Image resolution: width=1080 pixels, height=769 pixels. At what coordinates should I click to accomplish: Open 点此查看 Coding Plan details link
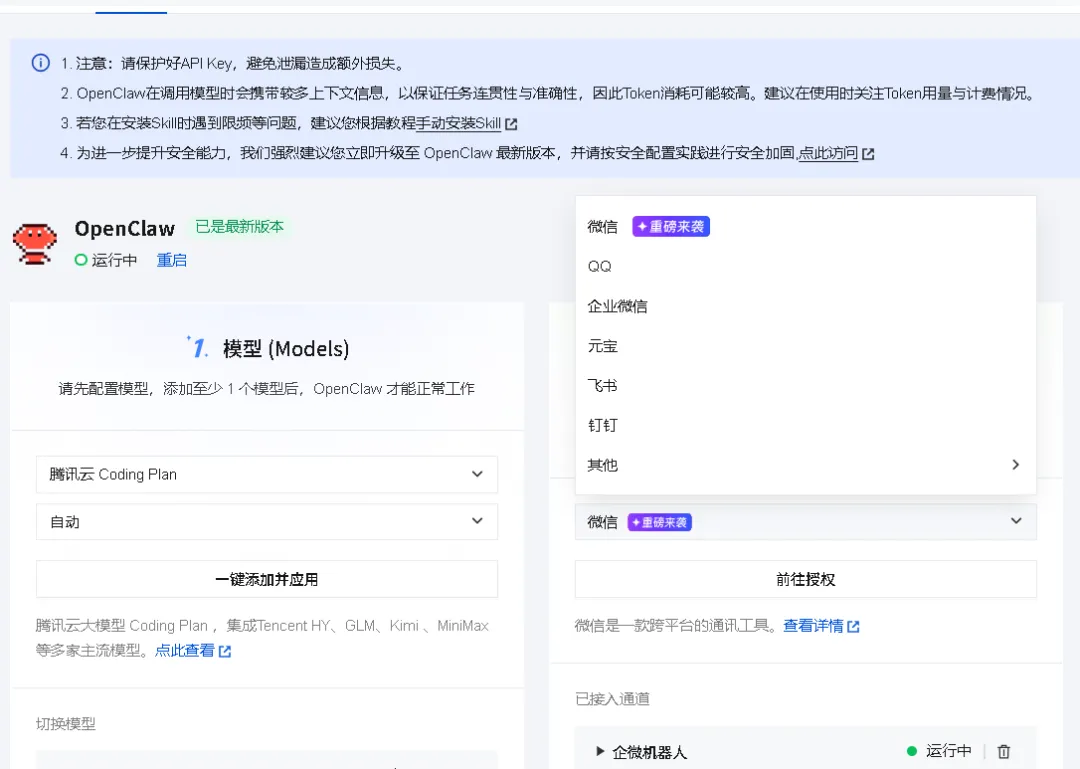click(x=185, y=650)
